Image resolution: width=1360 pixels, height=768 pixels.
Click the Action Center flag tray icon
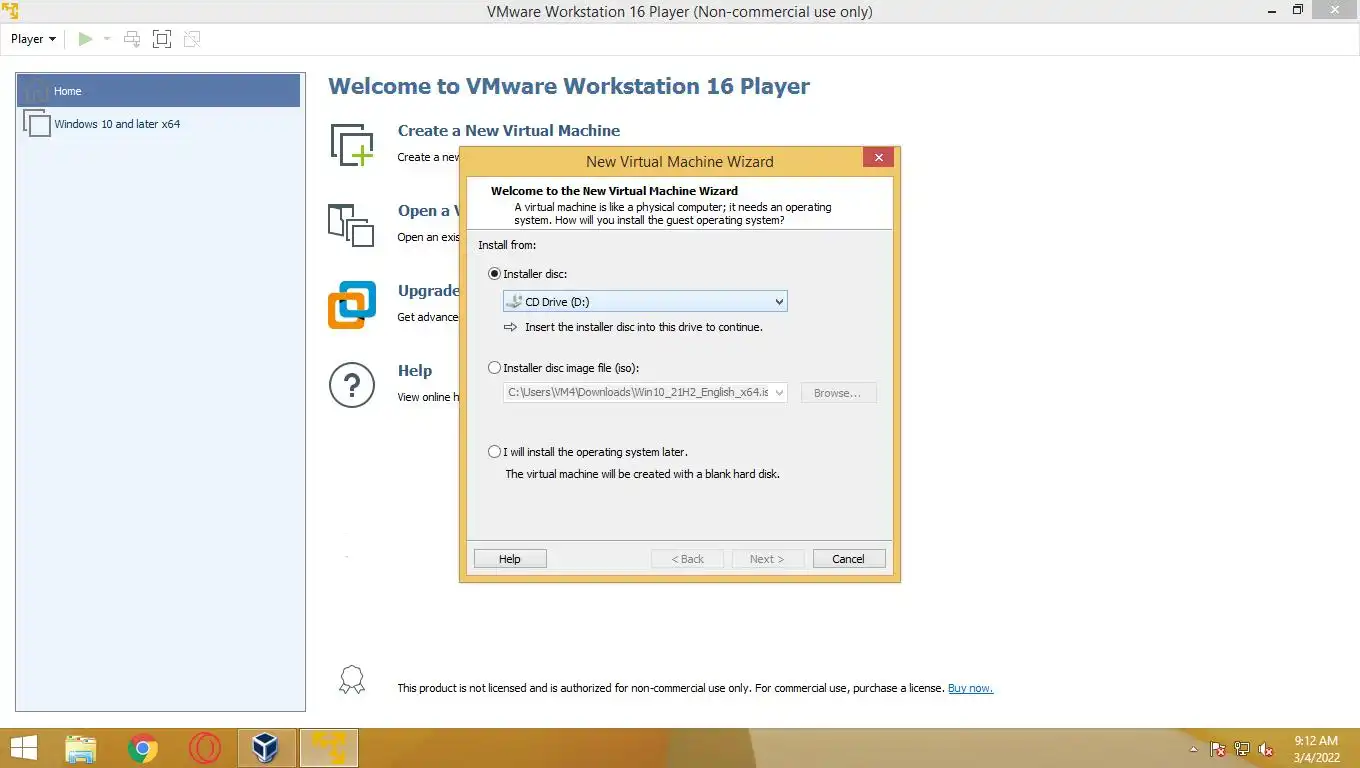(x=1218, y=749)
